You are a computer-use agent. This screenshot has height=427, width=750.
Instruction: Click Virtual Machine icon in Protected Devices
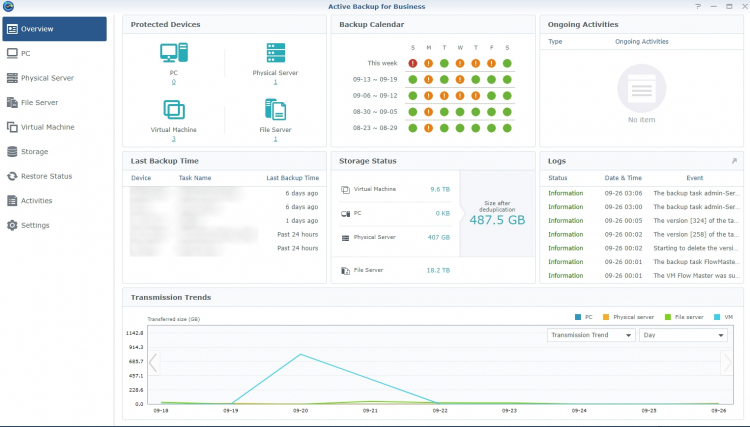pos(174,109)
